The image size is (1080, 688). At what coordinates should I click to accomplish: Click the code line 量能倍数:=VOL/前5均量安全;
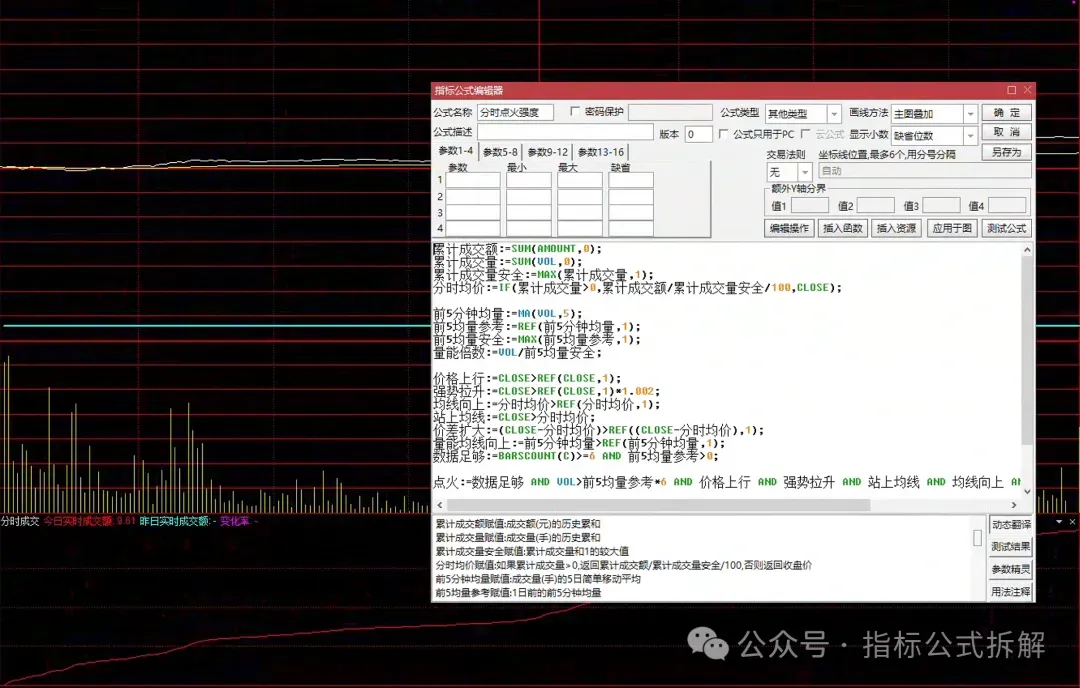click(x=517, y=353)
